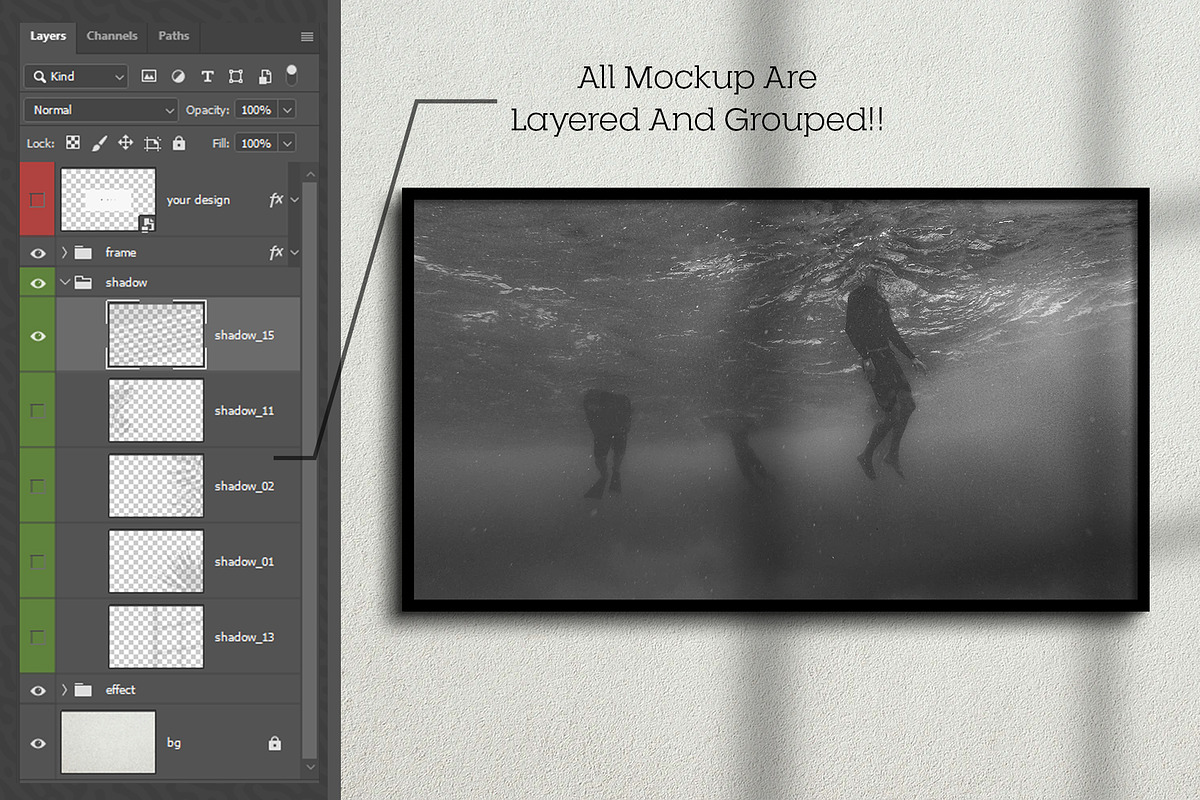Click the "frame" group name

(121, 253)
